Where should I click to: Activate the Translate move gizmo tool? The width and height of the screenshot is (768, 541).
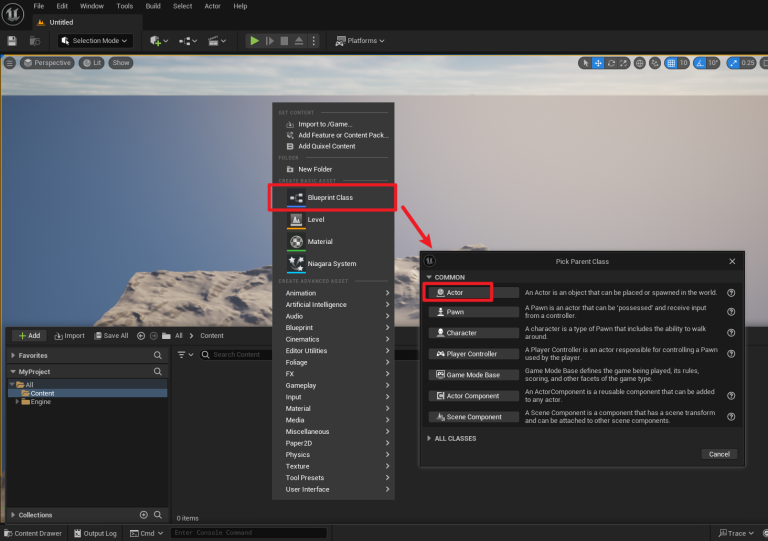coord(598,63)
